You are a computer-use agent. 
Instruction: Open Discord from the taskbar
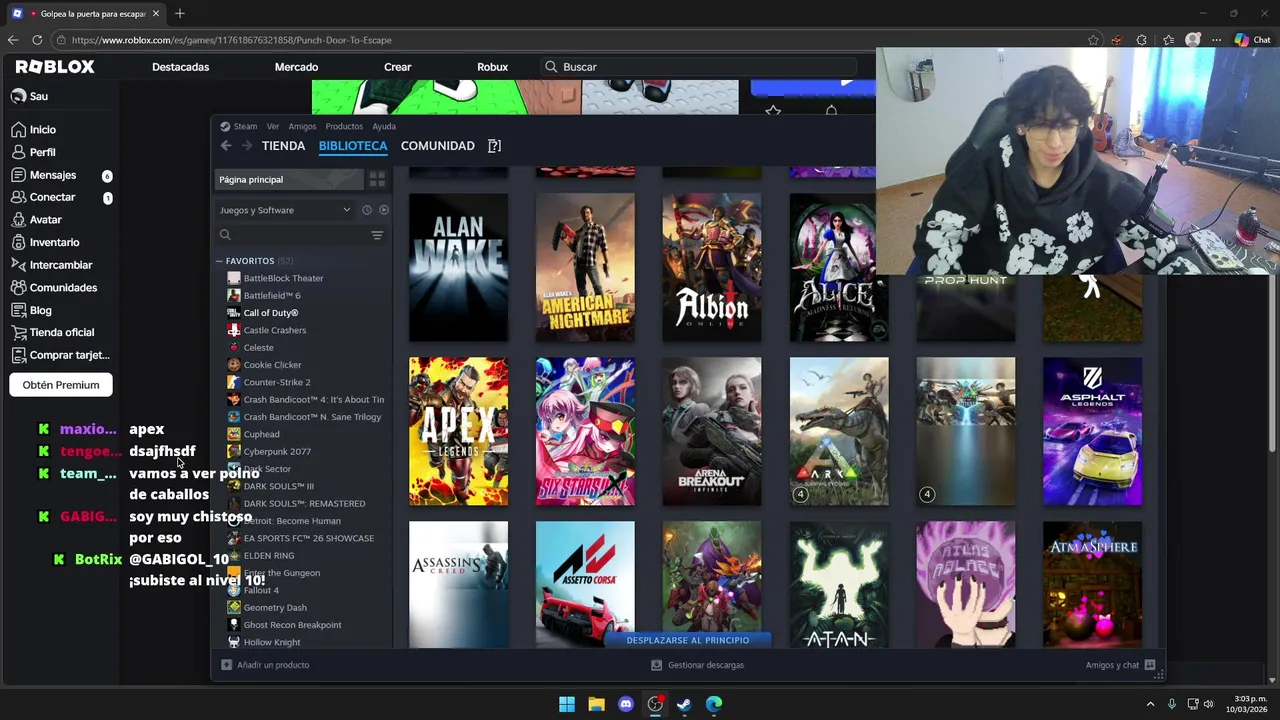[x=626, y=704]
